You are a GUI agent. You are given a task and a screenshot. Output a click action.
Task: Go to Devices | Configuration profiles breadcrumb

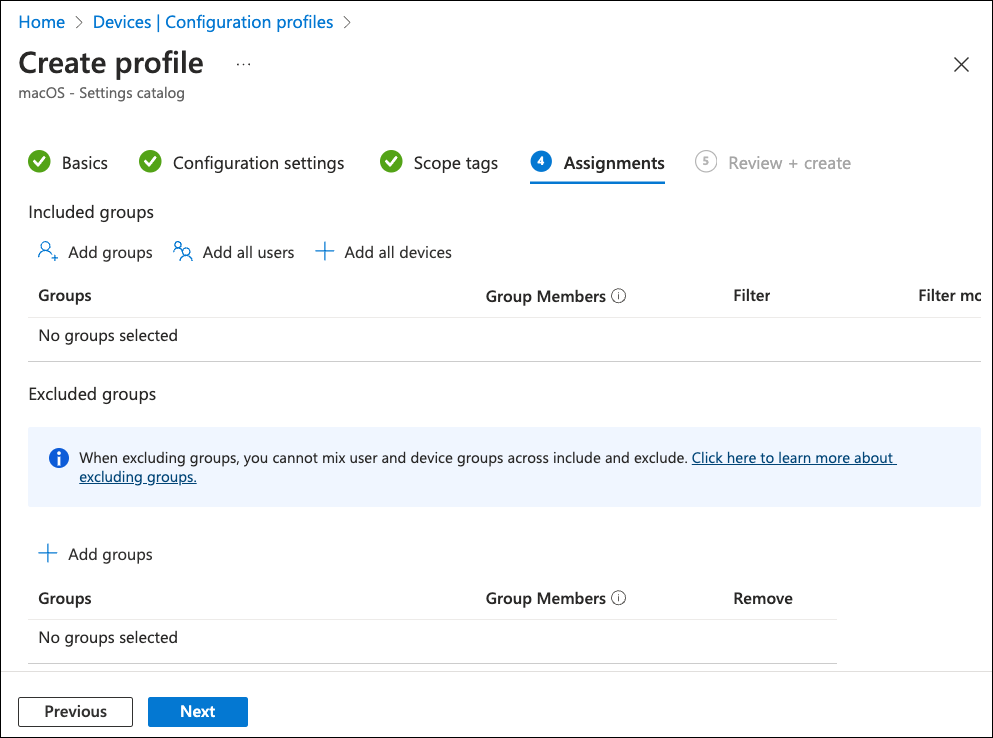(213, 22)
